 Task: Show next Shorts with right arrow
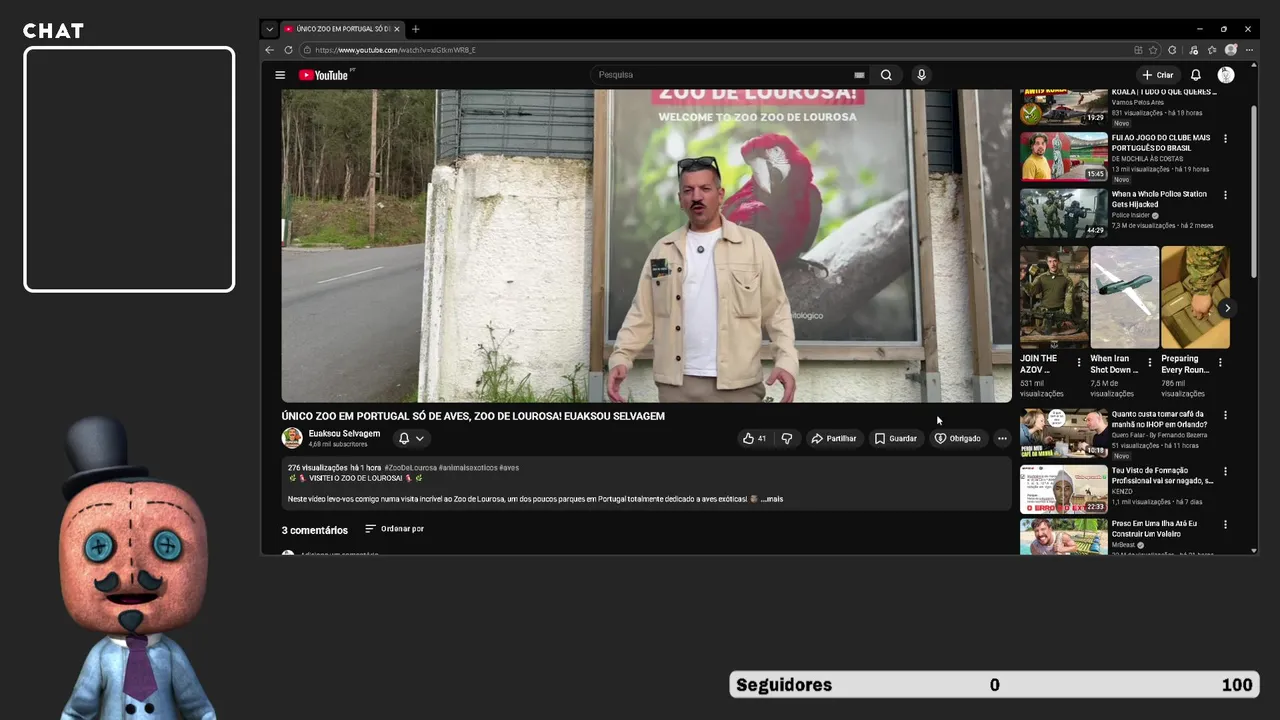(x=1227, y=308)
